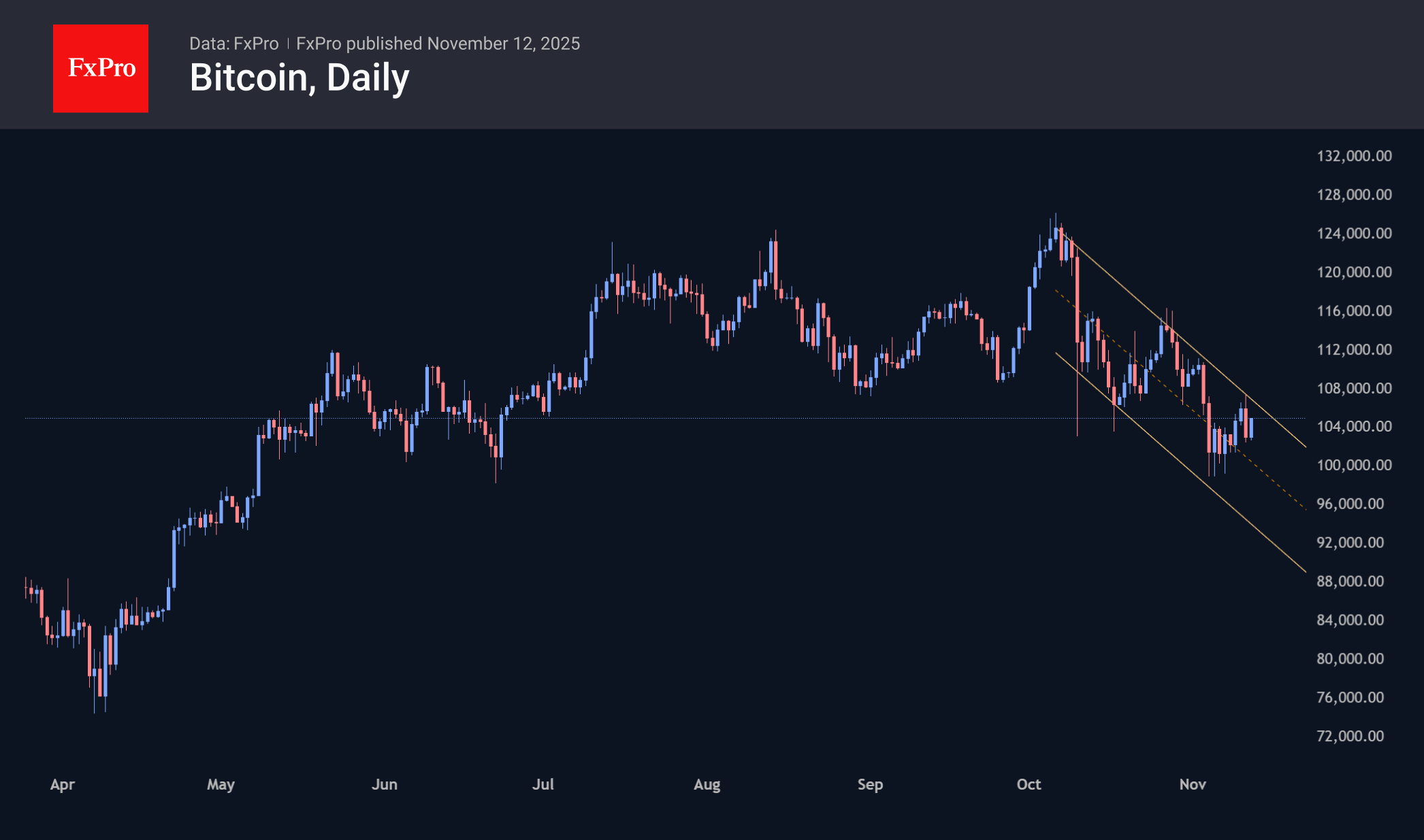Click the red FxPro logo
The image size is (1424, 840).
click(101, 68)
